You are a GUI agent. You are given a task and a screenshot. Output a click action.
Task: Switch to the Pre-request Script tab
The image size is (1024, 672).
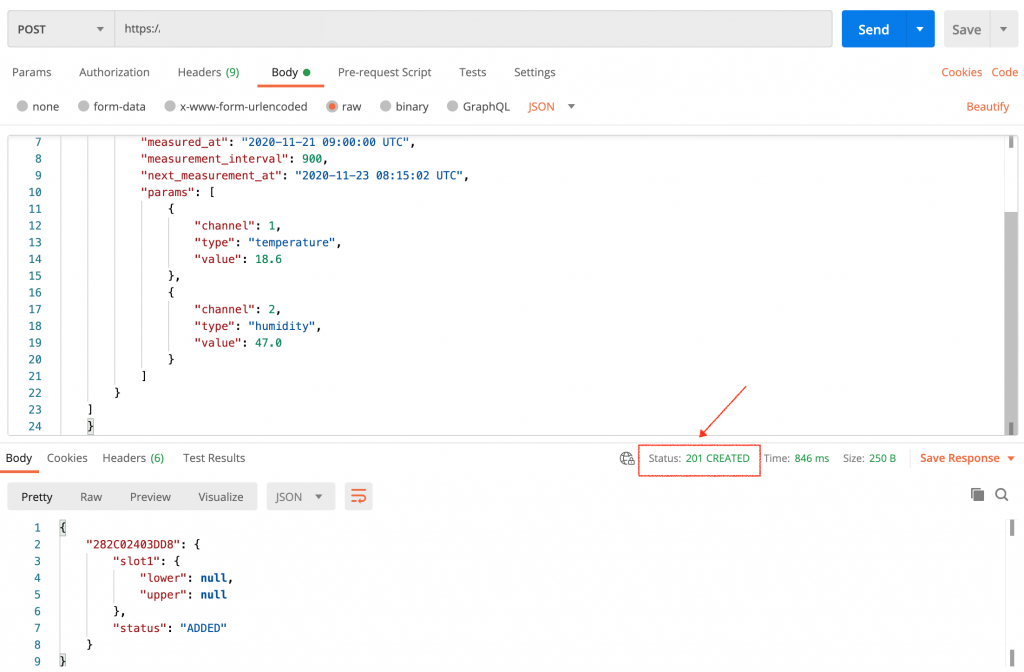tap(384, 72)
